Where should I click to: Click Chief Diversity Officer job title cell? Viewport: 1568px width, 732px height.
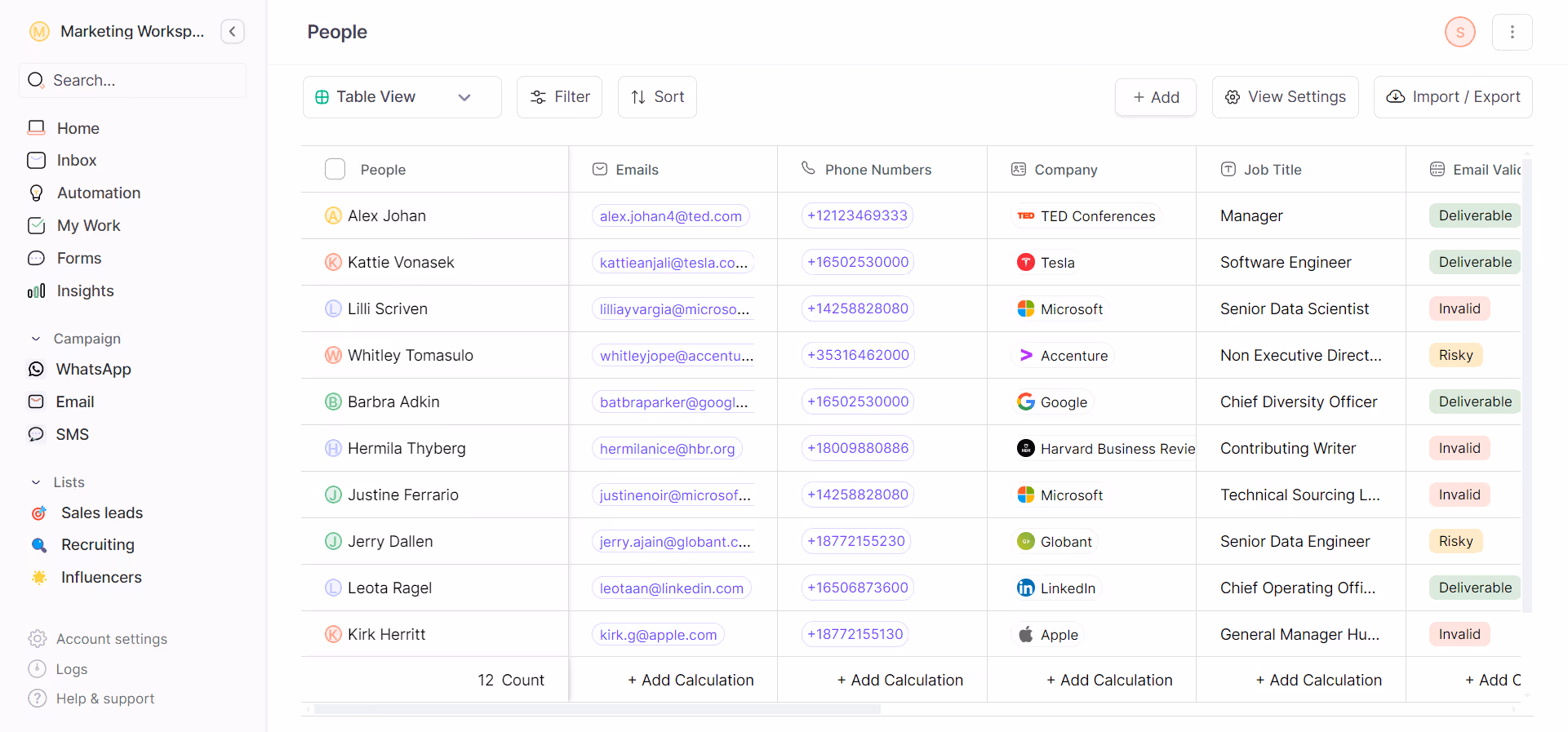(1299, 401)
